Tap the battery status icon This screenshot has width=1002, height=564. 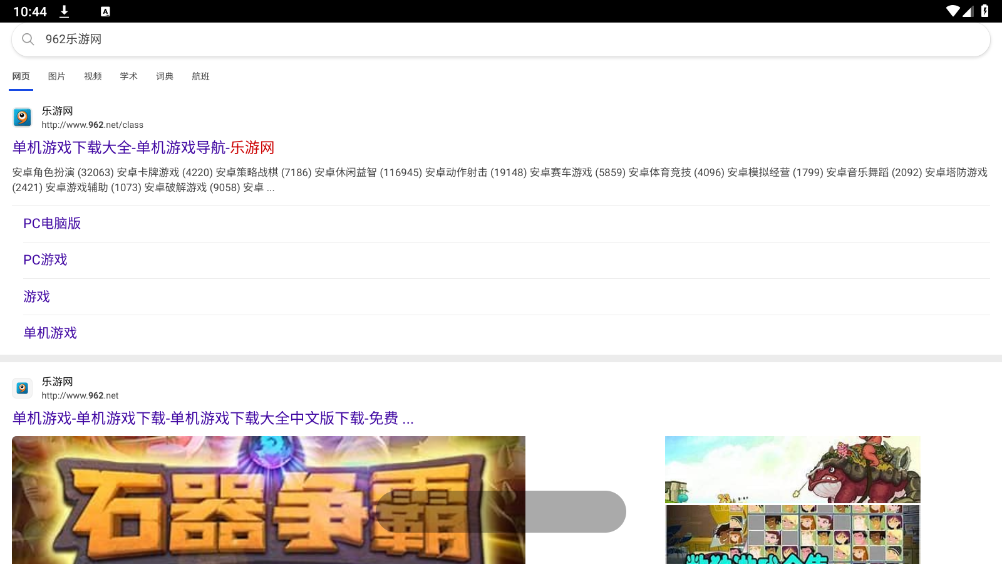click(x=985, y=11)
